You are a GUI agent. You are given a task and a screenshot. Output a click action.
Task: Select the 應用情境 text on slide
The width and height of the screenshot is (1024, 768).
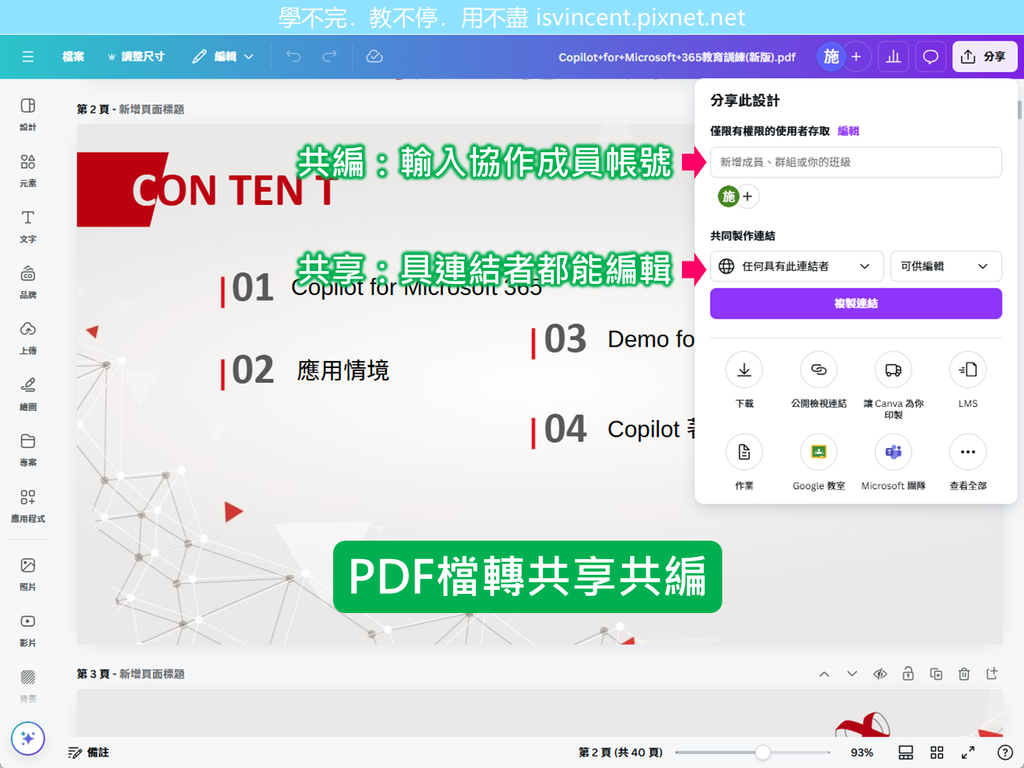[343, 370]
